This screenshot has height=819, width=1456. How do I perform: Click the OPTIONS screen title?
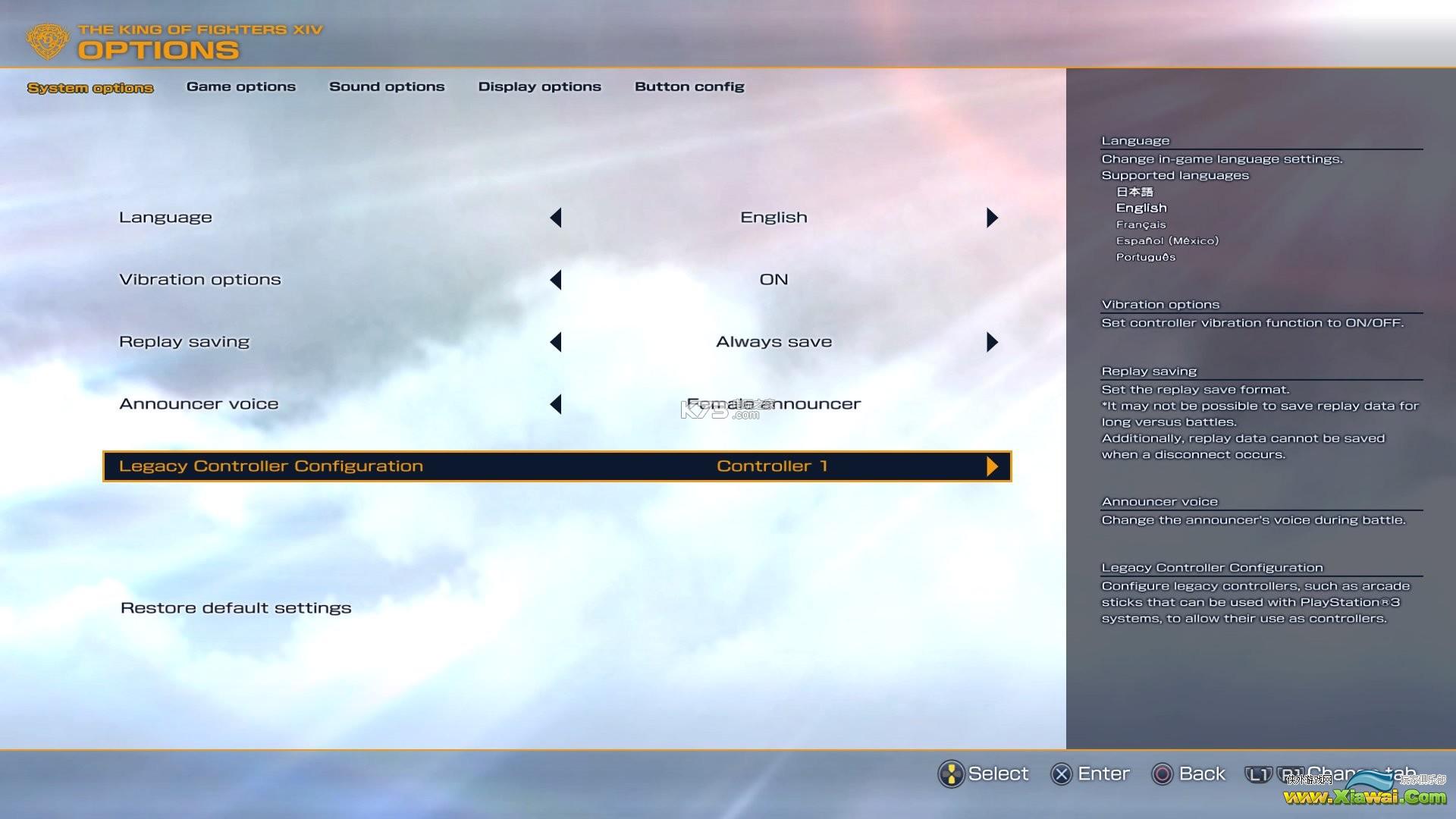(158, 51)
